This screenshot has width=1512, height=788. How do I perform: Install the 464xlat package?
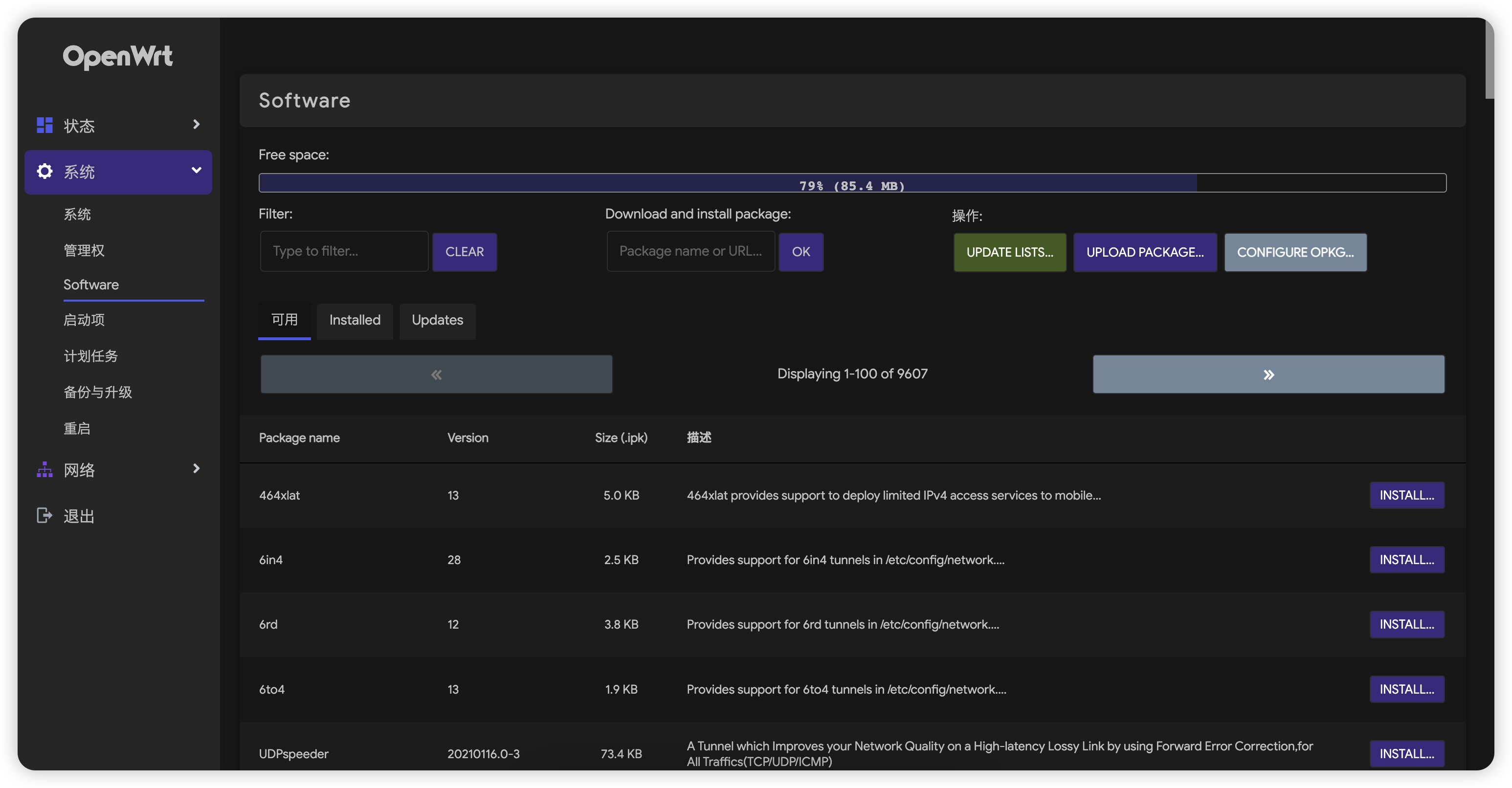[1406, 495]
